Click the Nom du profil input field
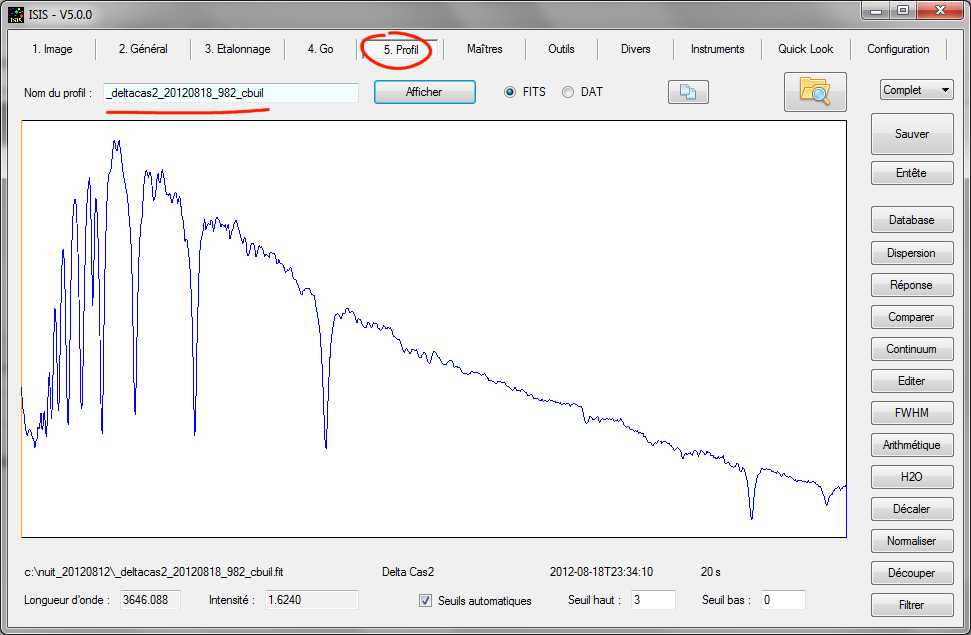This screenshot has height=635, width=971. pyautogui.click(x=231, y=93)
